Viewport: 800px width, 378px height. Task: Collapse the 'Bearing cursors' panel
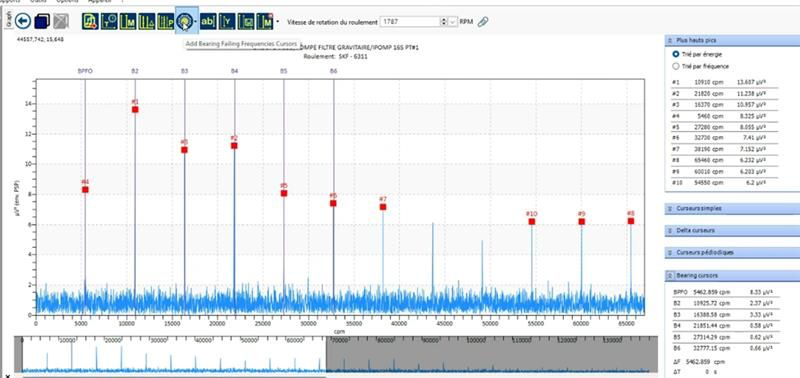tap(670, 275)
